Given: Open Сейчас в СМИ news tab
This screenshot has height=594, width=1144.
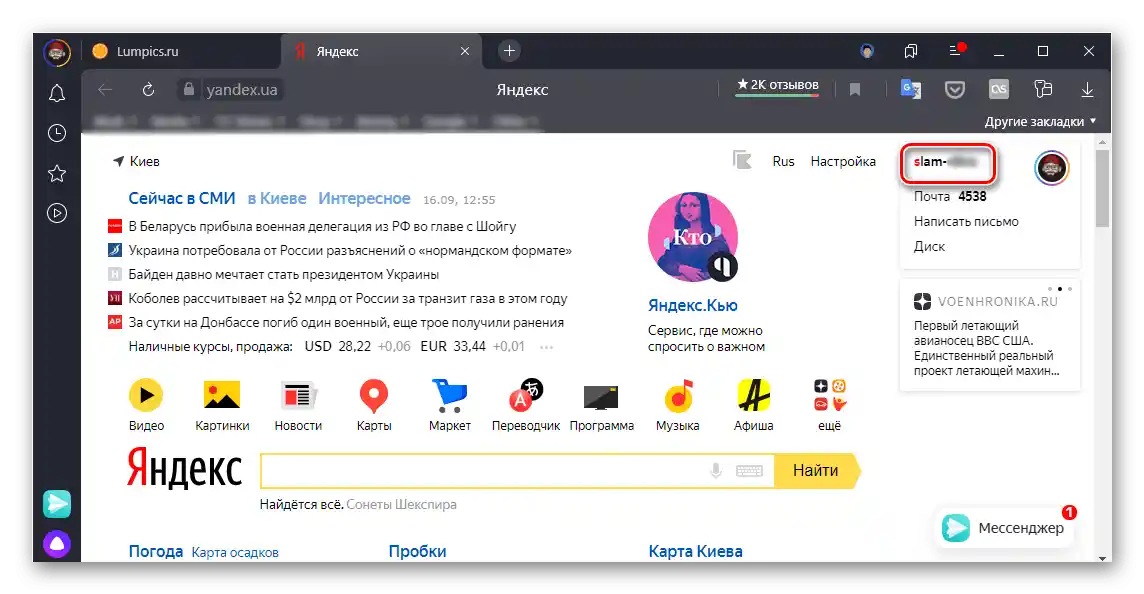Looking at the screenshot, I should click(182, 198).
